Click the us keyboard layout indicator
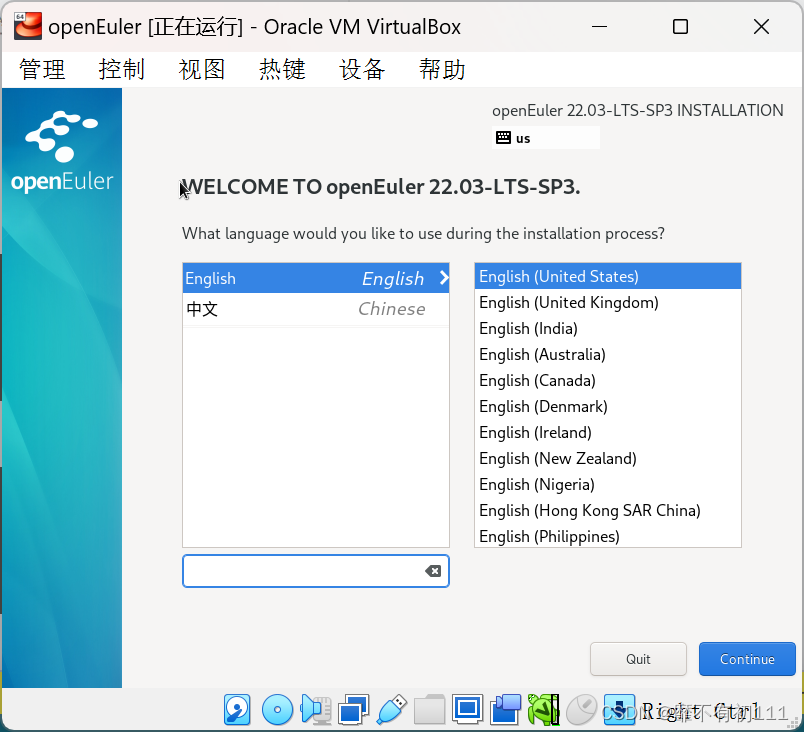The width and height of the screenshot is (804, 732). point(546,137)
